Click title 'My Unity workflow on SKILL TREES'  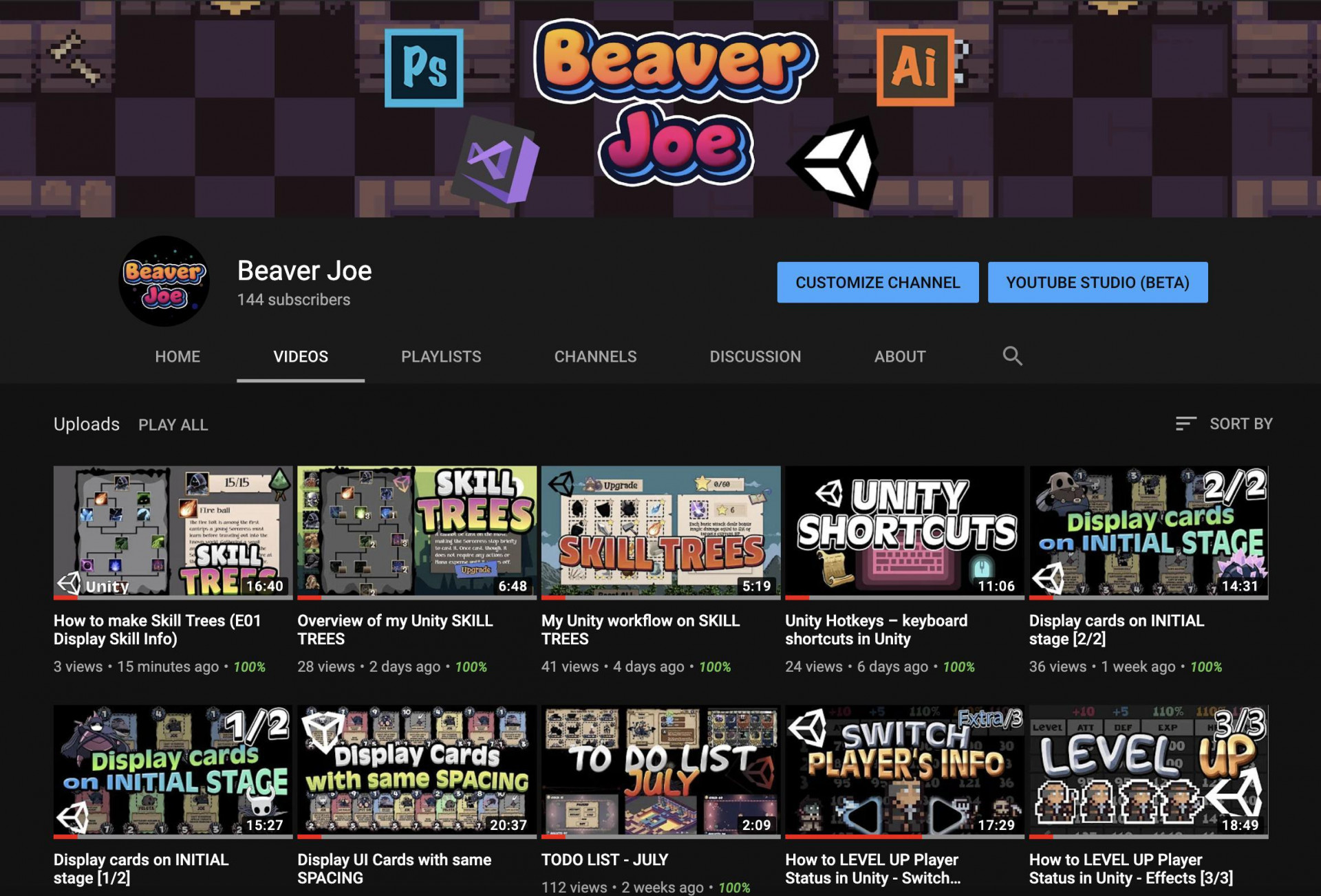(x=641, y=630)
